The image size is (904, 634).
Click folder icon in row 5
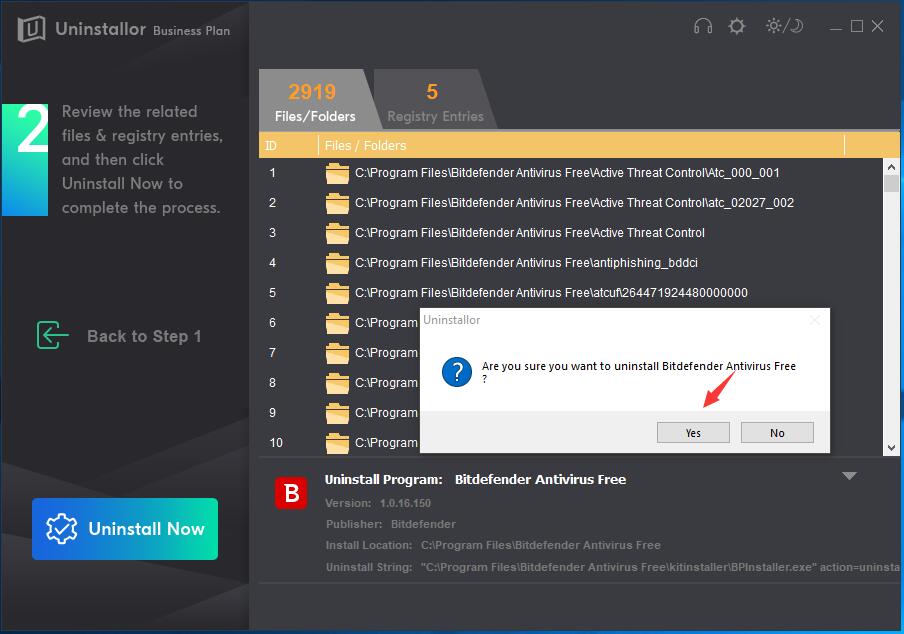[337, 293]
